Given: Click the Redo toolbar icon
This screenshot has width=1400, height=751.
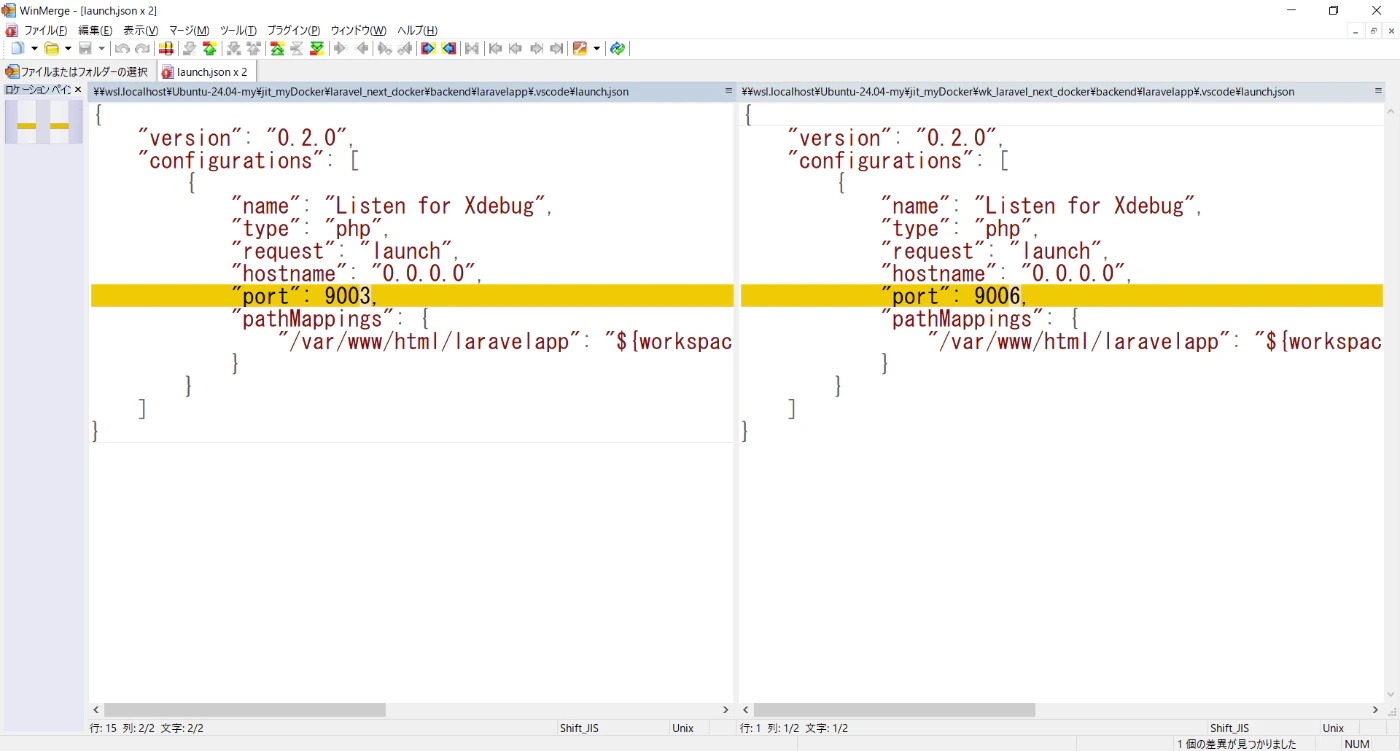Looking at the screenshot, I should 143,48.
